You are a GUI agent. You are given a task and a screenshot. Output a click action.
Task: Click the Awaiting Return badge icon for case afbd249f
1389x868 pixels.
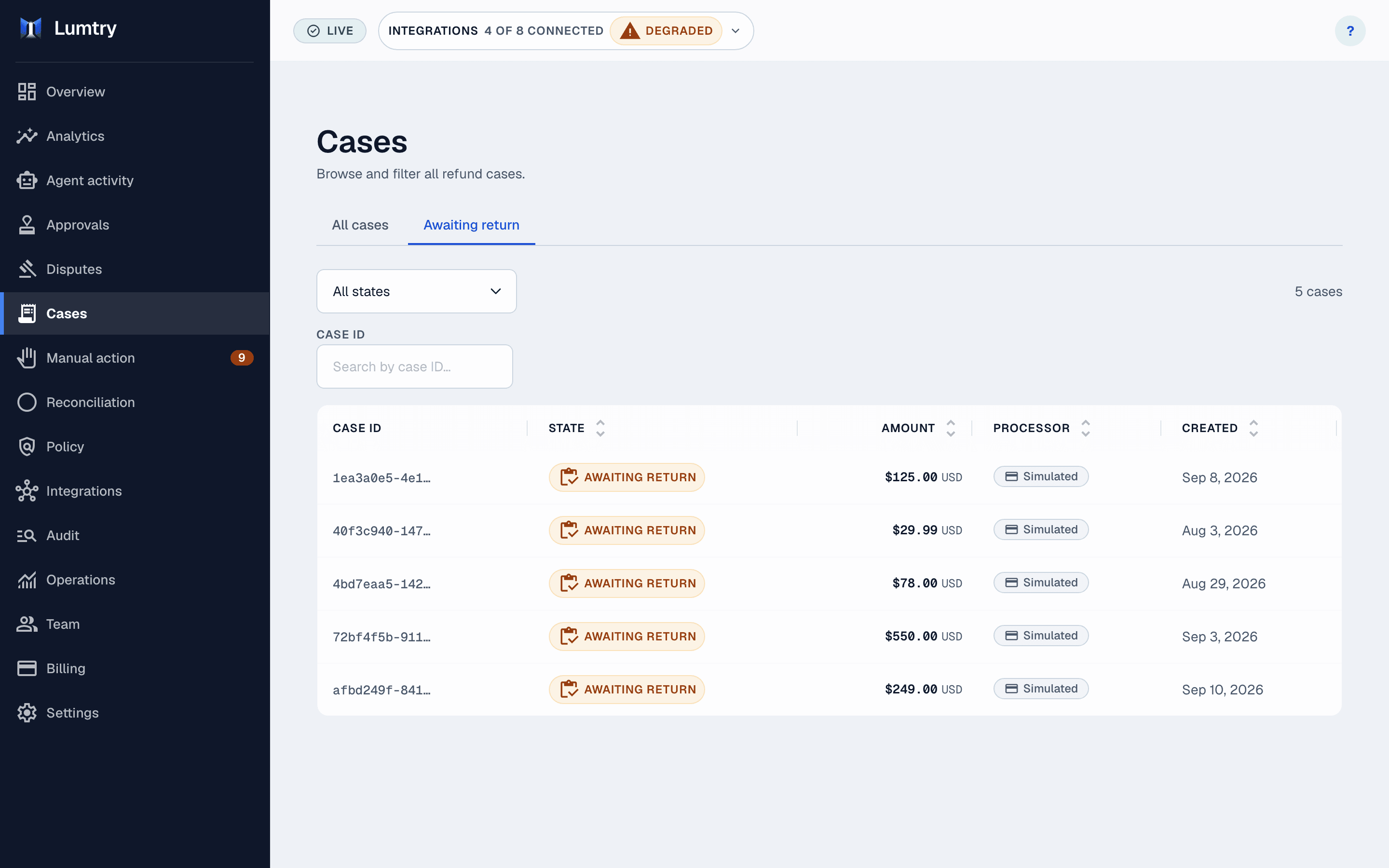569,690
